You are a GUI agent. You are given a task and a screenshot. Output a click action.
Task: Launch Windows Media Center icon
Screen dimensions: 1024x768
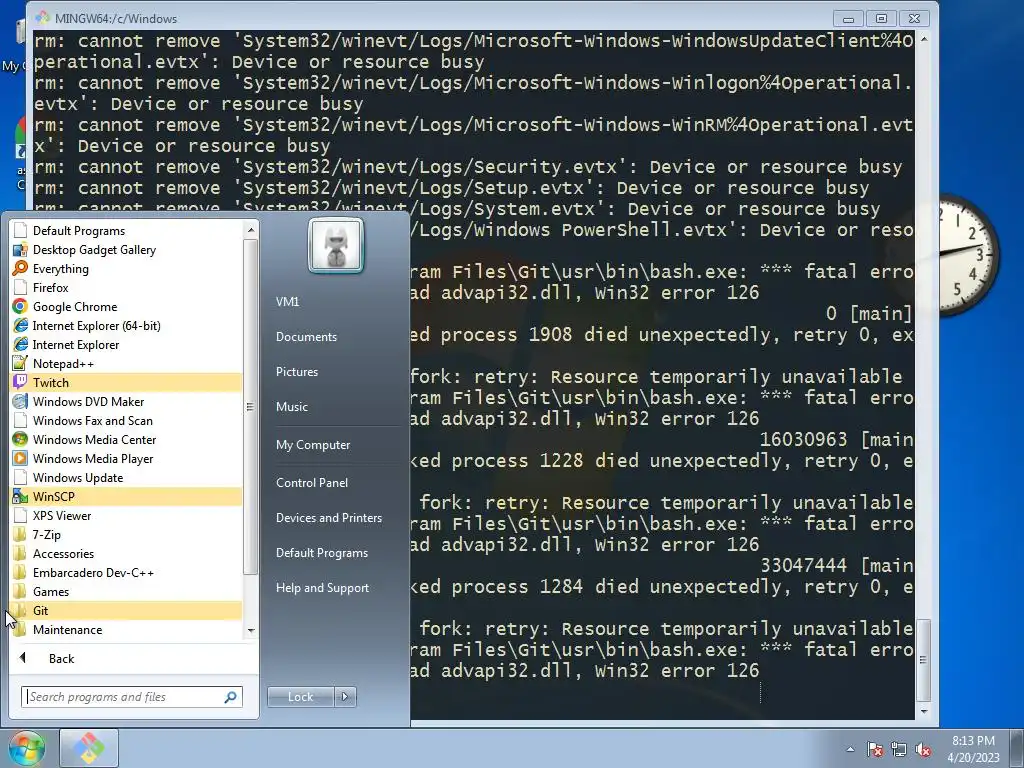coord(20,439)
